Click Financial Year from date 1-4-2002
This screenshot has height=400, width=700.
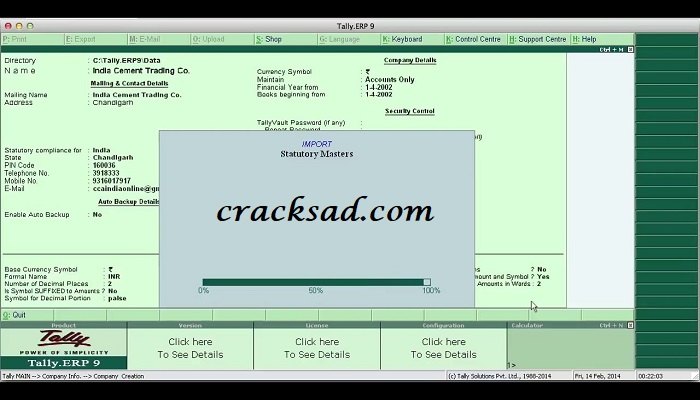coord(379,88)
